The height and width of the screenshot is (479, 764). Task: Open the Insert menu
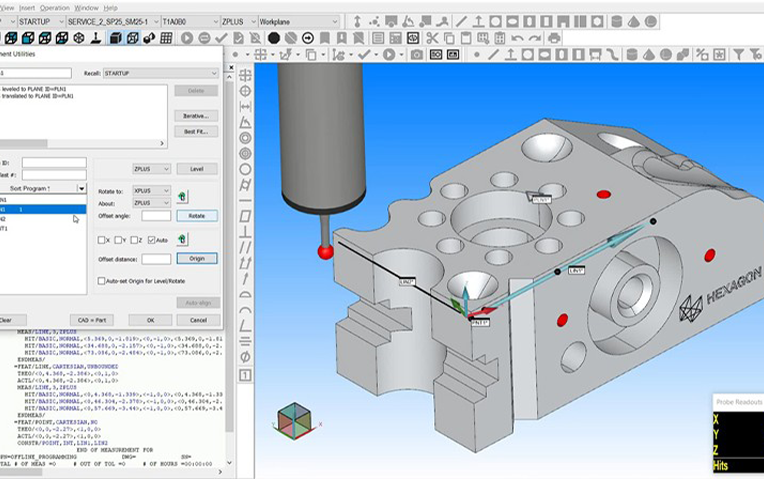27,7
